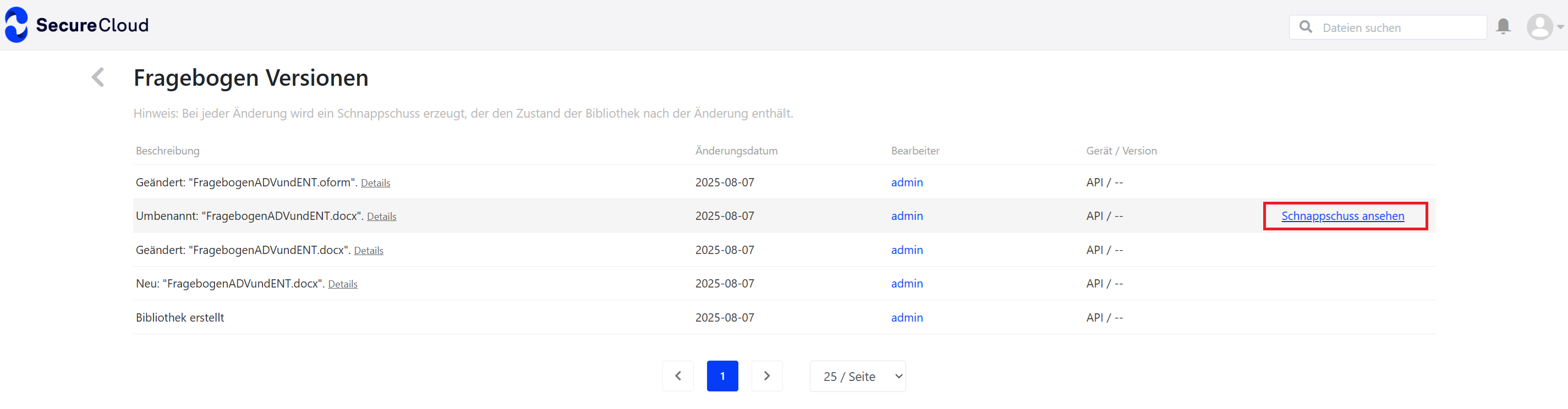The image size is (1568, 409).
Task: Open the user avatar menu
Action: [1539, 27]
